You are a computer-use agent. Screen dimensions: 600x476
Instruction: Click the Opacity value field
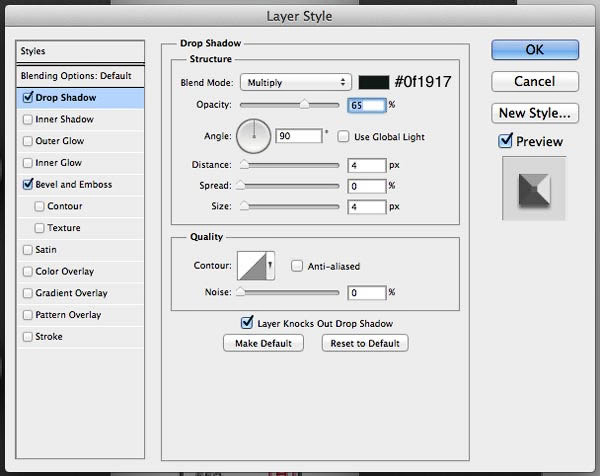(x=367, y=105)
